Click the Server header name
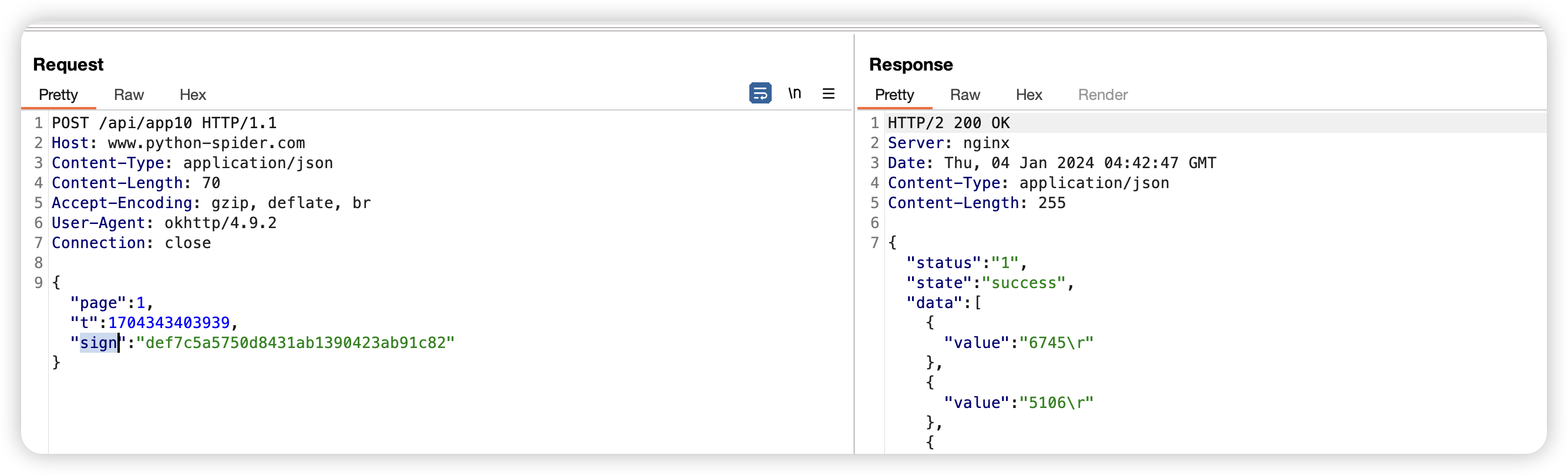 coord(916,143)
